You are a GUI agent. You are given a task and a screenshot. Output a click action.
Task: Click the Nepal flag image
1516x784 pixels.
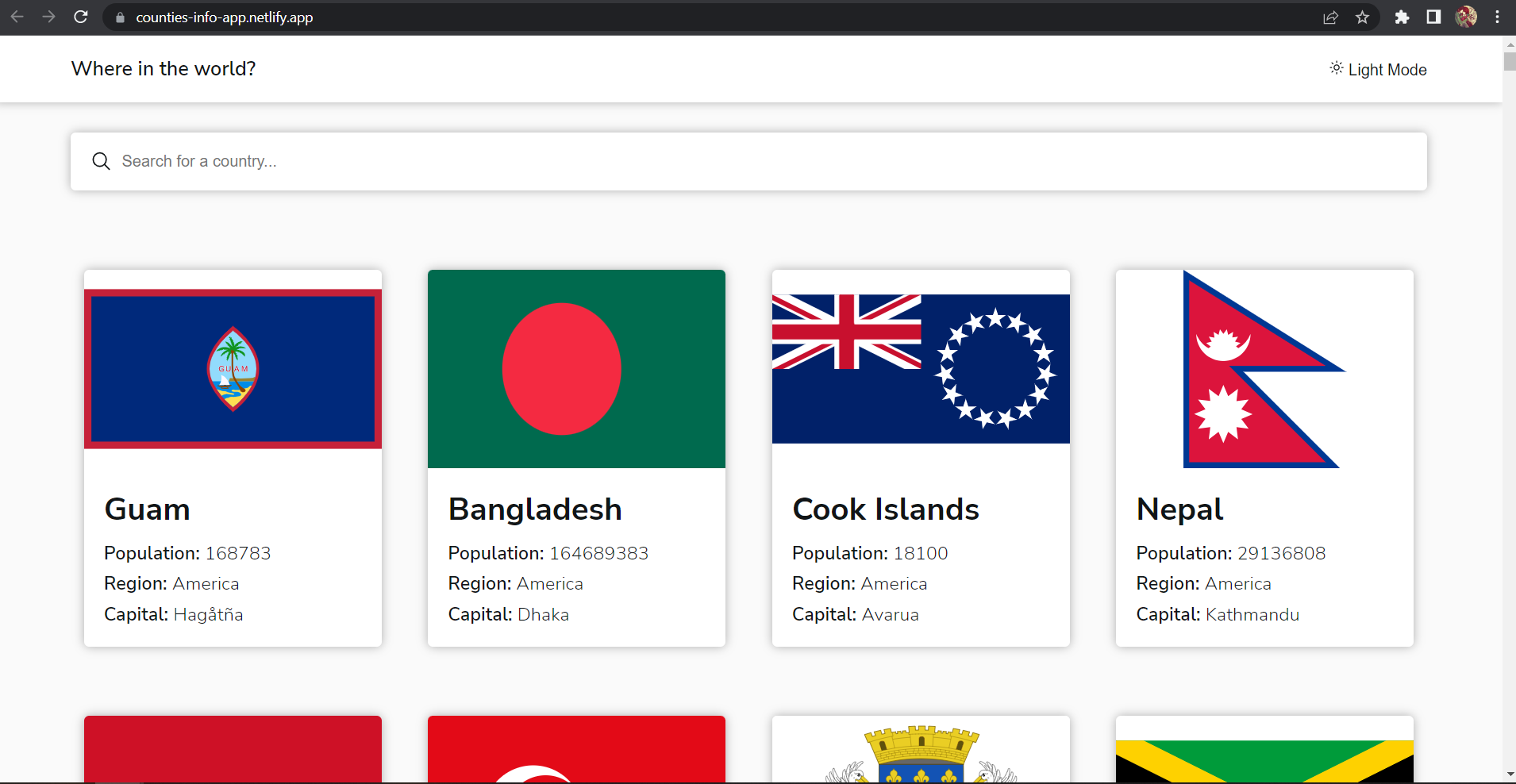(x=1264, y=368)
